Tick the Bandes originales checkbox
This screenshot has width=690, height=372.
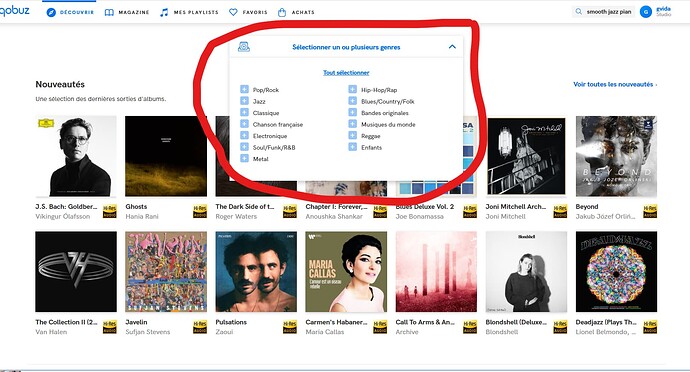(352, 112)
